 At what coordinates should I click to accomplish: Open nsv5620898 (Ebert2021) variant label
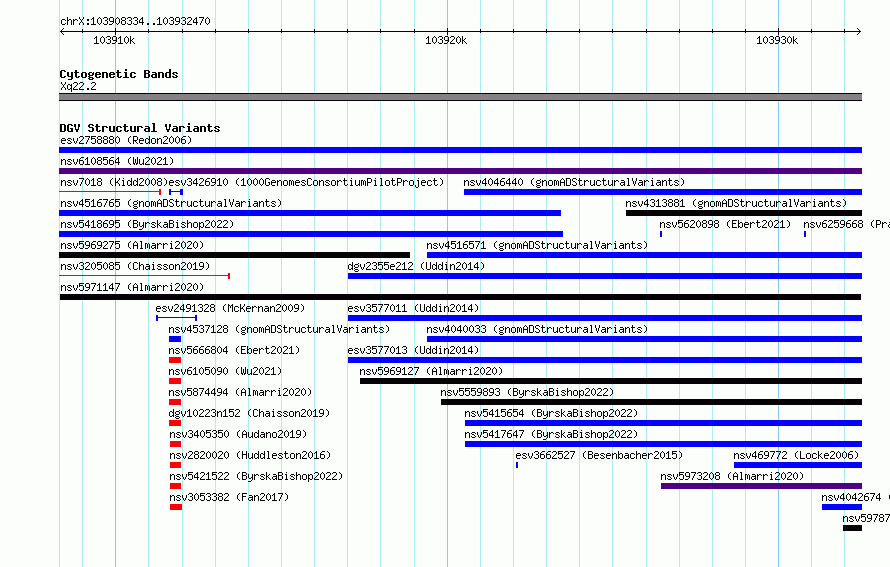point(725,224)
